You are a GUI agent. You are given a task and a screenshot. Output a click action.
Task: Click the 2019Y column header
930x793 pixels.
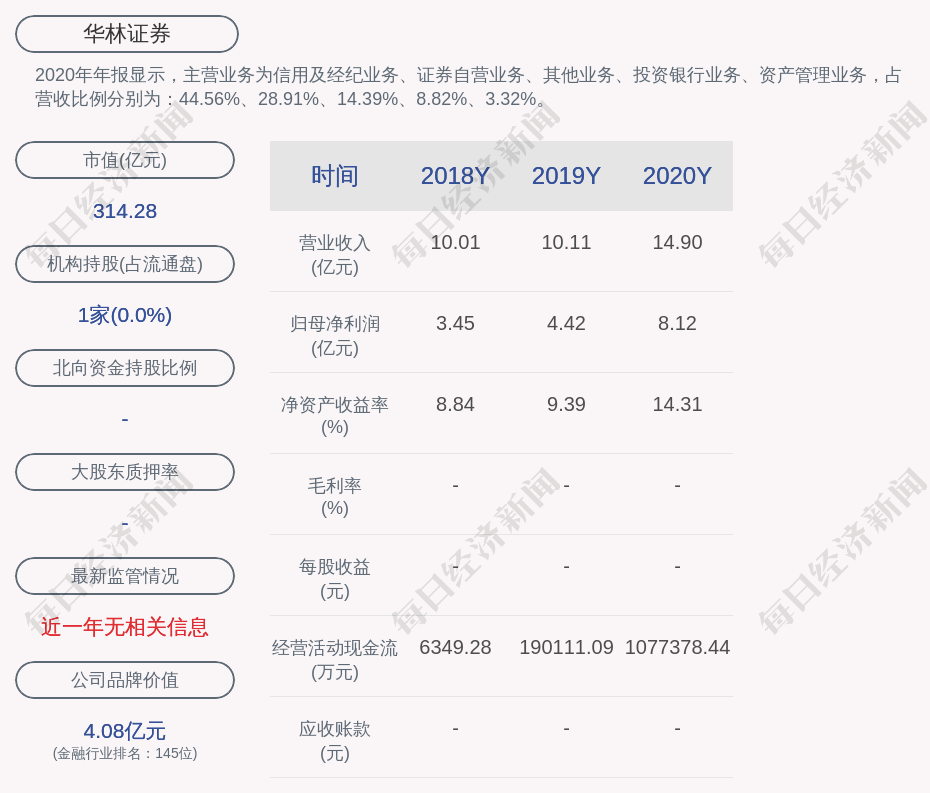pyautogui.click(x=566, y=176)
